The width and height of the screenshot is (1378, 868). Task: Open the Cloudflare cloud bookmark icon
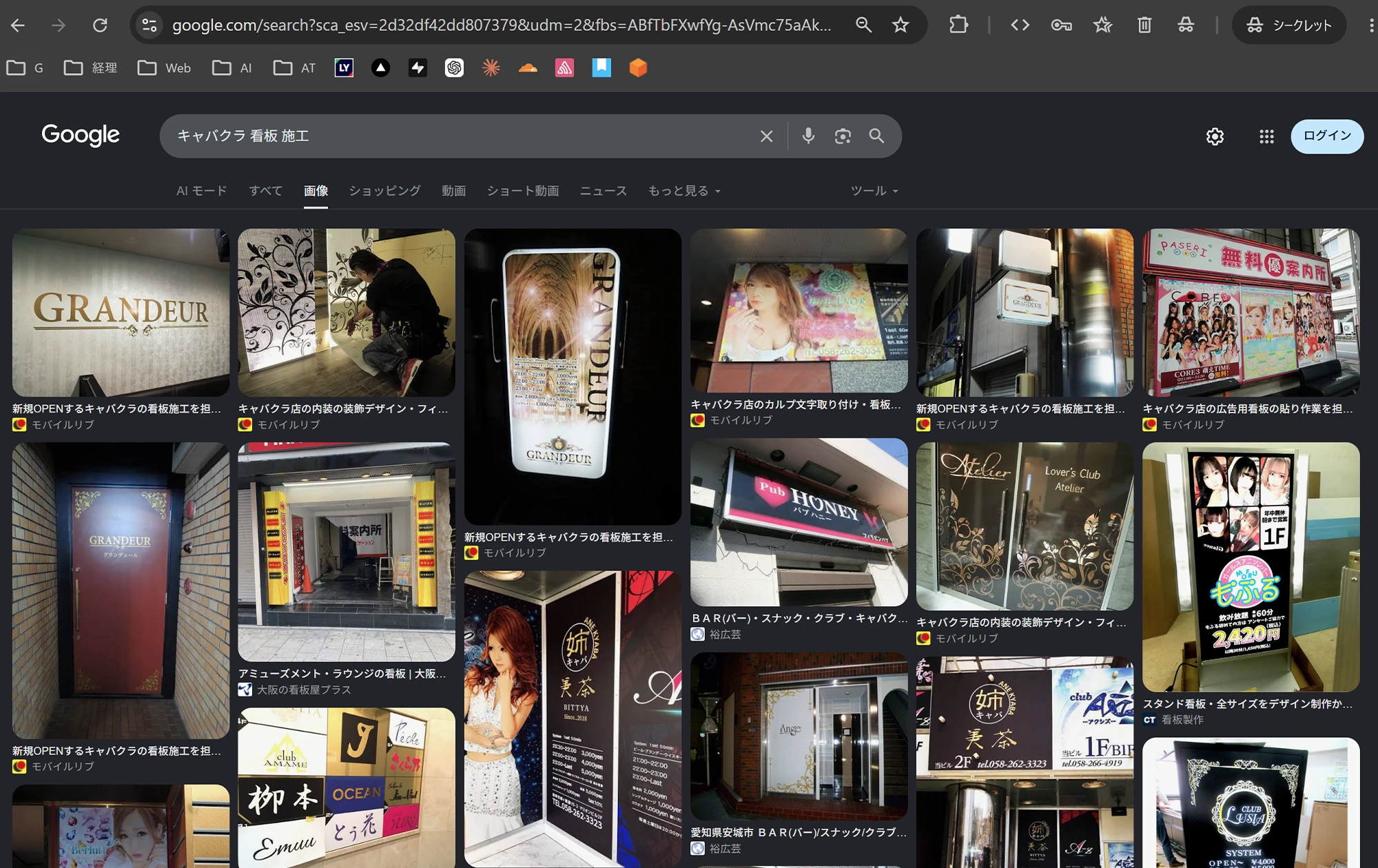coord(528,68)
